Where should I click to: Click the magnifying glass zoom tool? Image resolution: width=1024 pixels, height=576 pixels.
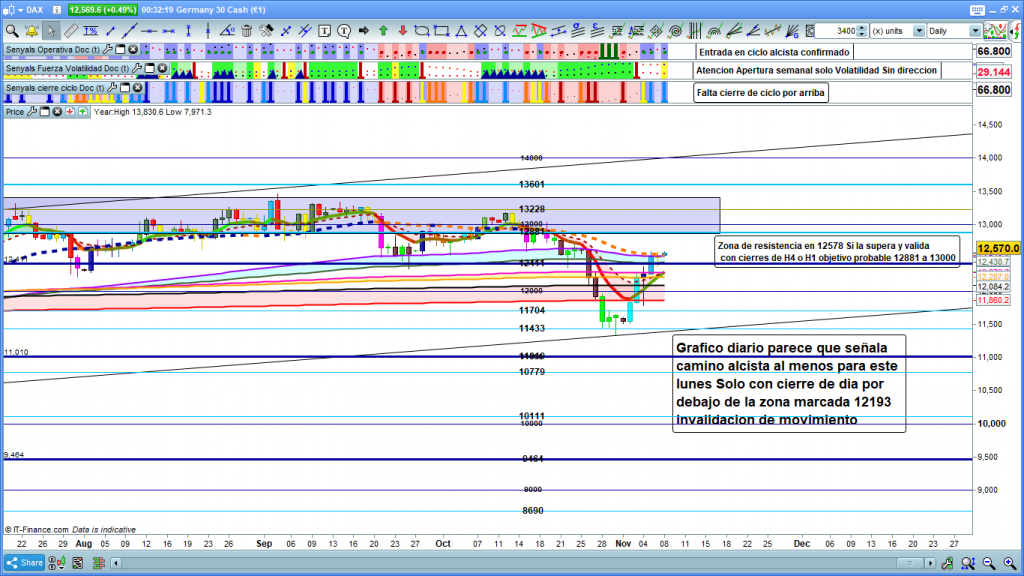[x=12, y=31]
